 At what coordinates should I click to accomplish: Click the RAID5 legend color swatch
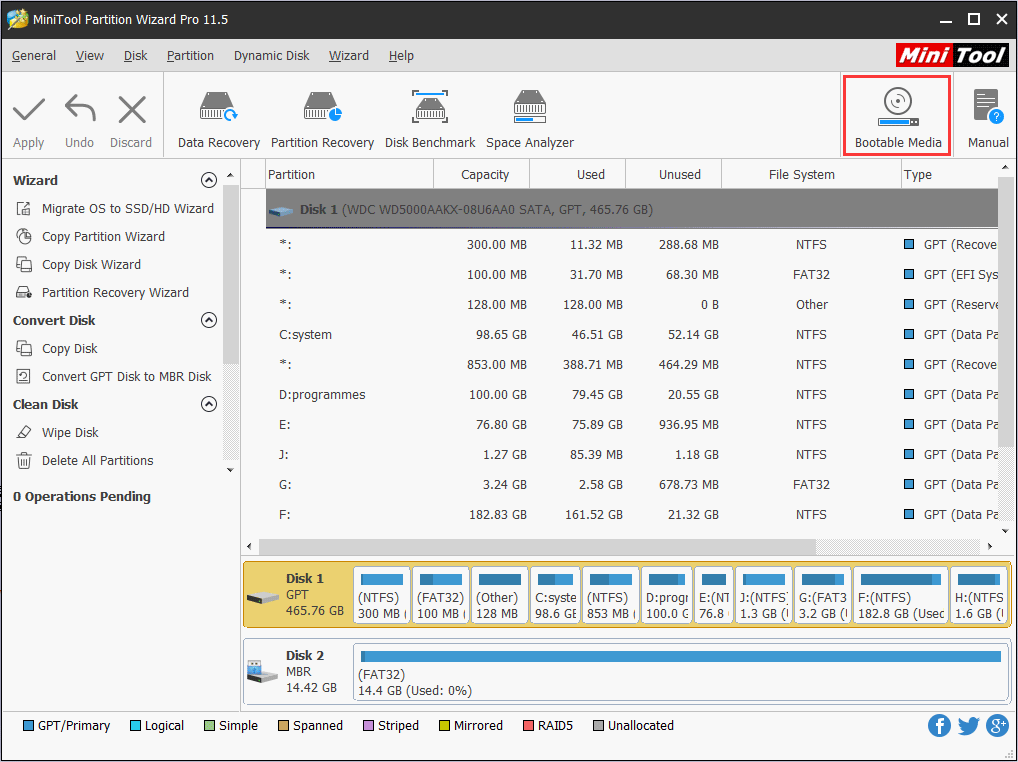(528, 726)
